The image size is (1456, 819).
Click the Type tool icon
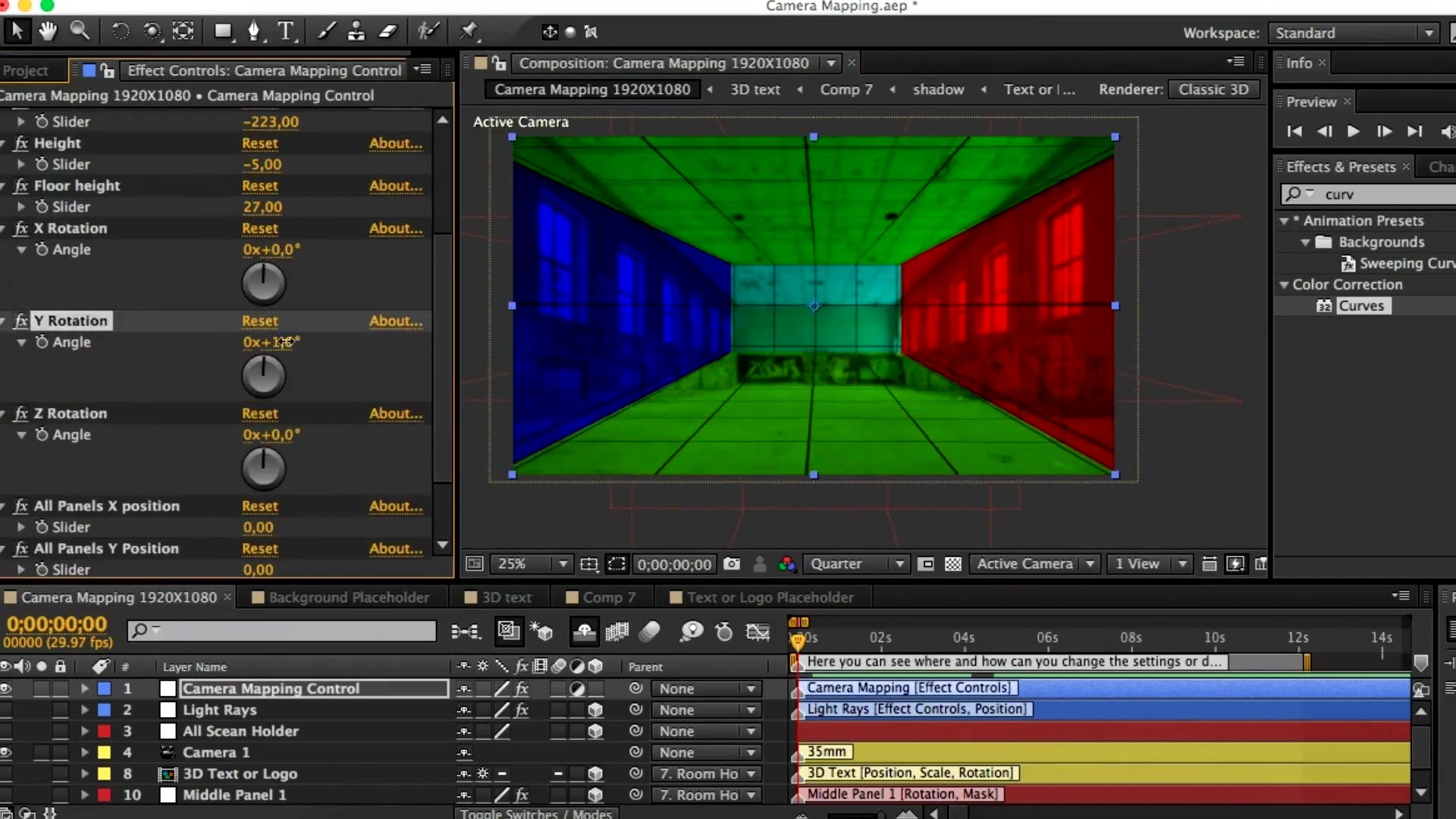point(287,32)
